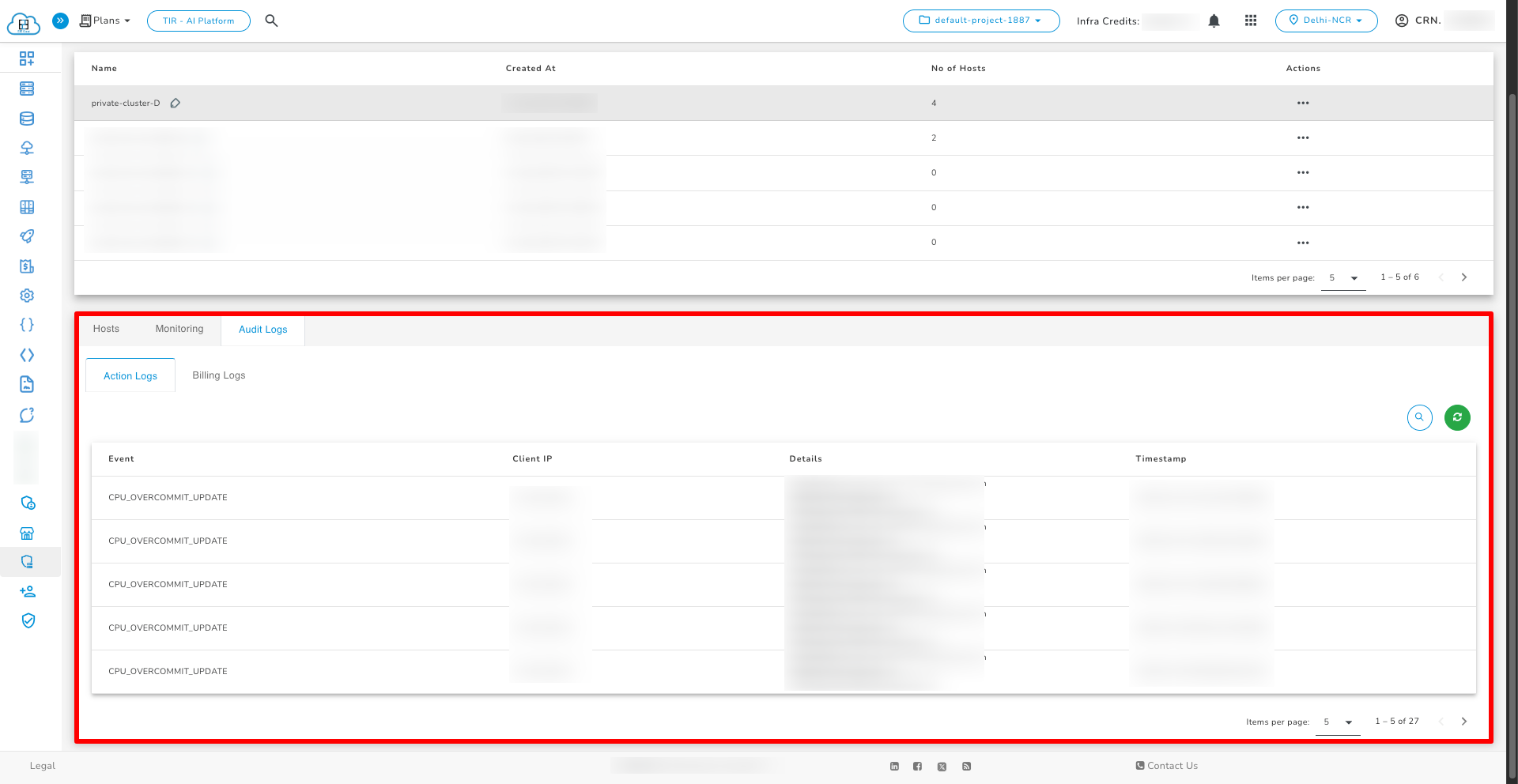
Task: Open the Delhi-NCR region selector
Action: pos(1326,21)
